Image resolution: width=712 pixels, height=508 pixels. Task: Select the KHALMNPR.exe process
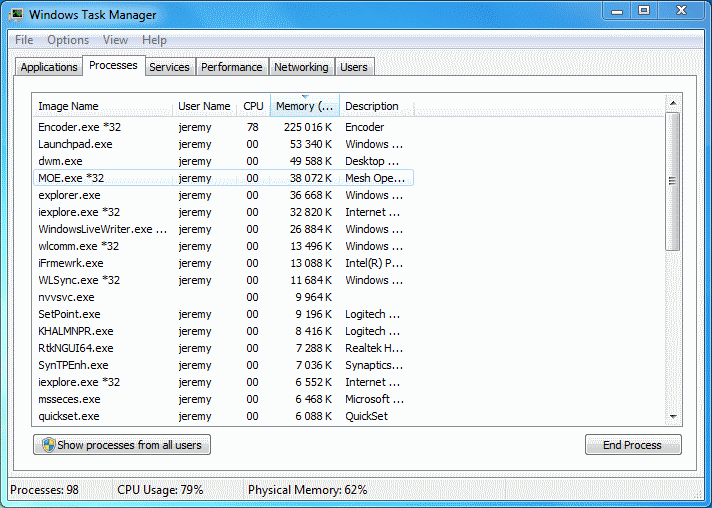coord(223,331)
